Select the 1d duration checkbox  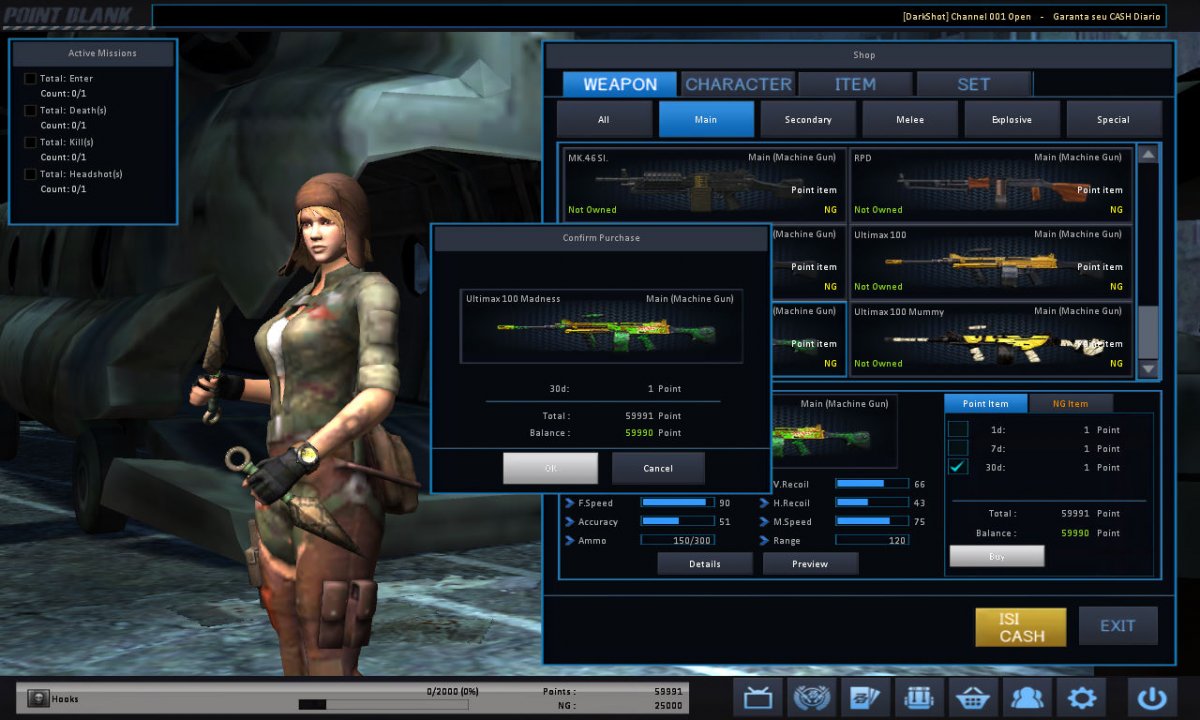coord(958,430)
